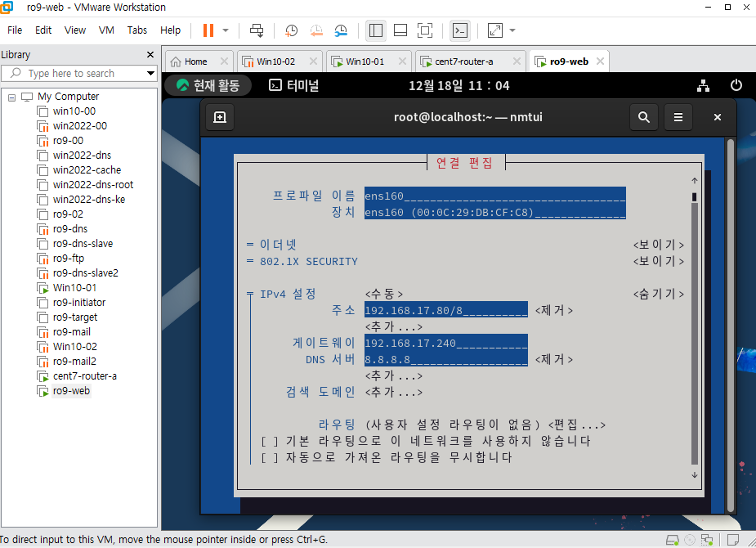This screenshot has height=548, width=756.
Task: Switch to the Win10-01 tab
Action: pyautogui.click(x=364, y=62)
